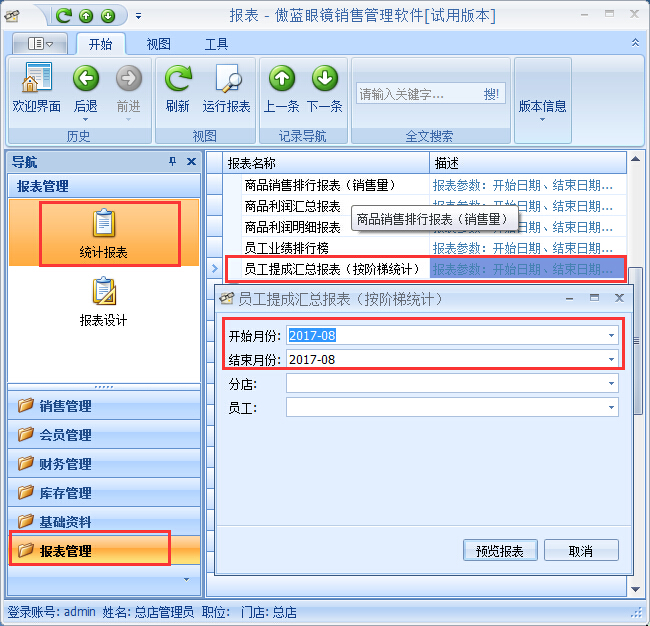Open the 分店 branch dropdown

coord(611,383)
